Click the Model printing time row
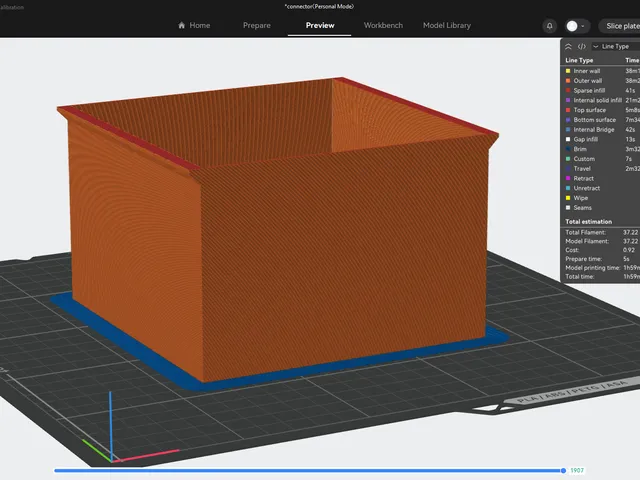 click(602, 268)
